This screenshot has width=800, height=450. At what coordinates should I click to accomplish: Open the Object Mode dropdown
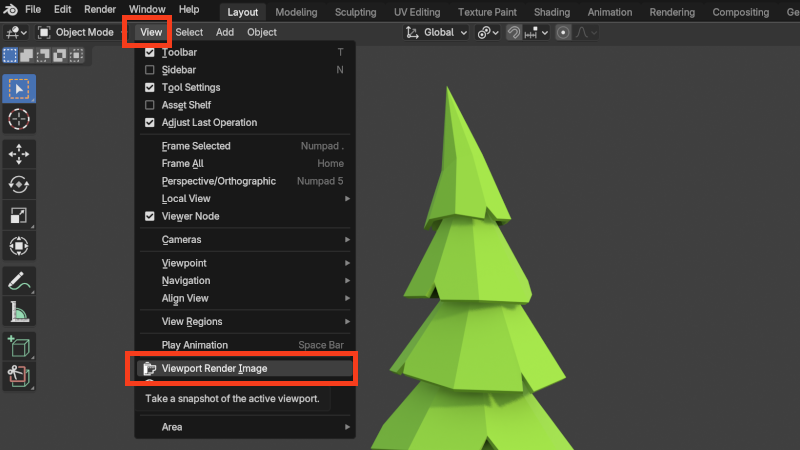(x=78, y=32)
